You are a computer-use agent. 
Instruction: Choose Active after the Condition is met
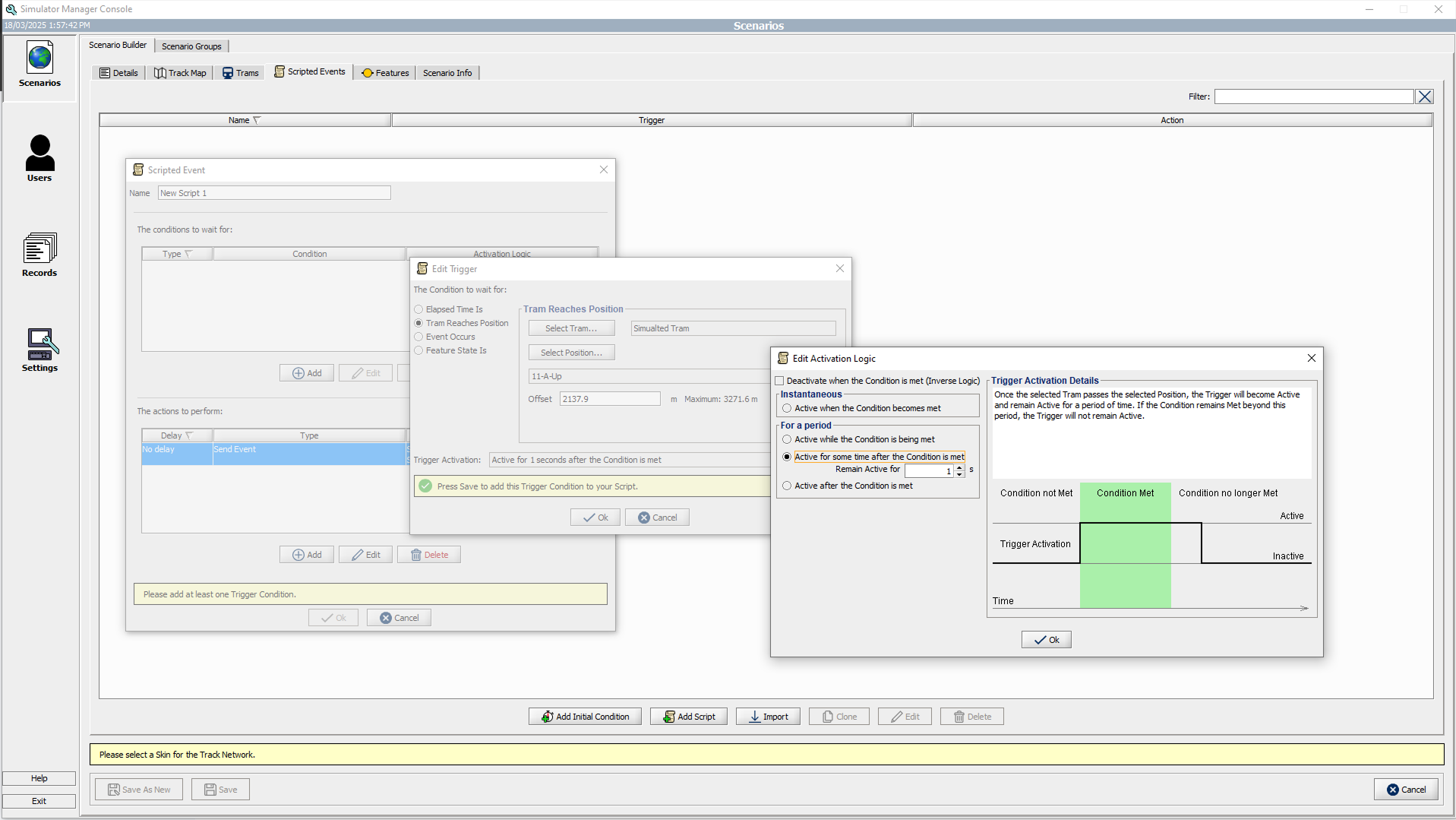[x=787, y=486]
